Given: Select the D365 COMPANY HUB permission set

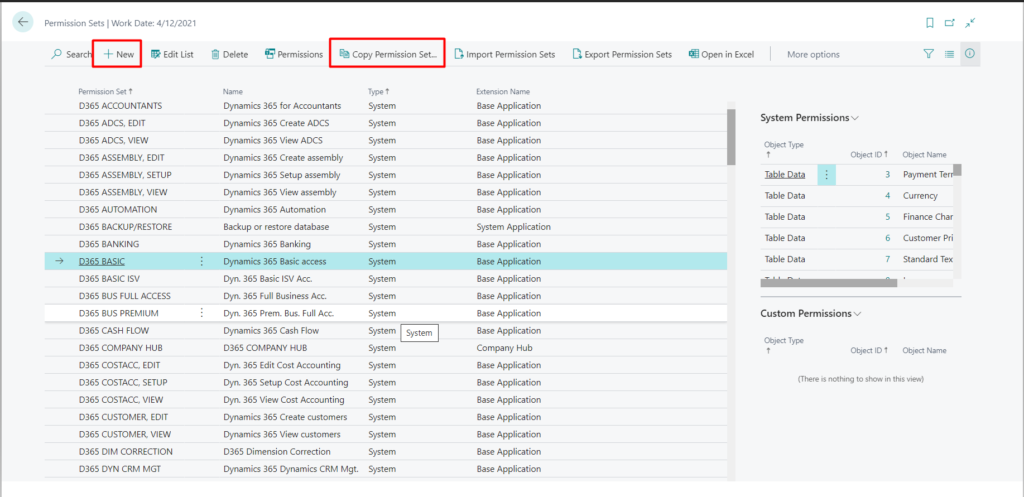Looking at the screenshot, I should coord(385,347).
